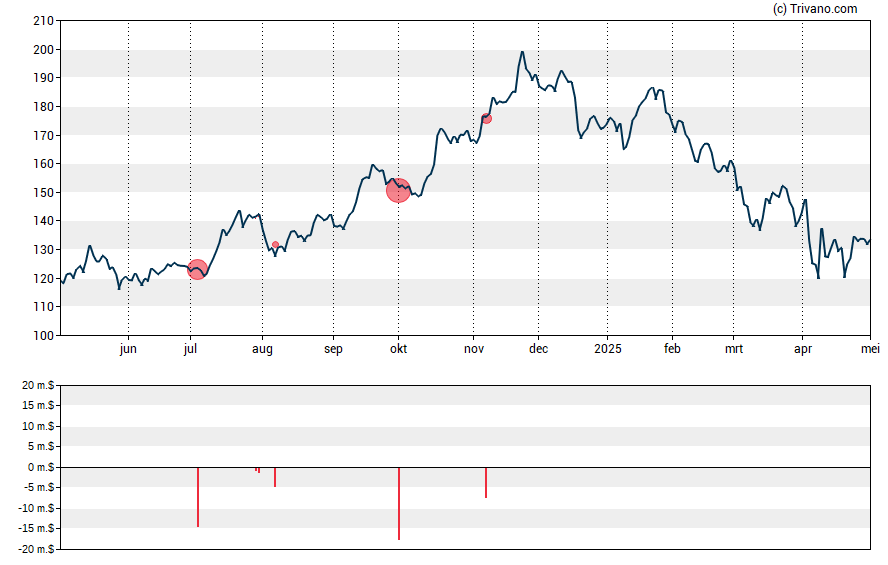Viewport: 888px width, 565px height.
Task: Click the red bar in early August
Action: [x=275, y=477]
